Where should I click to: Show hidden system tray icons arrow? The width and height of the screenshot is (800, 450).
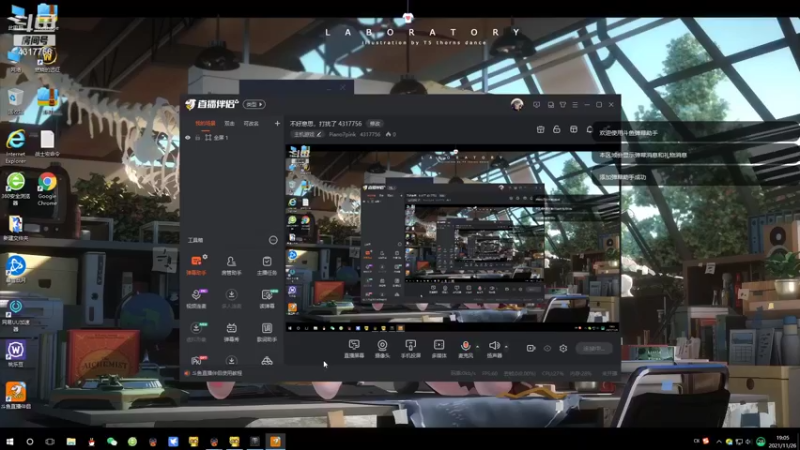(x=719, y=441)
